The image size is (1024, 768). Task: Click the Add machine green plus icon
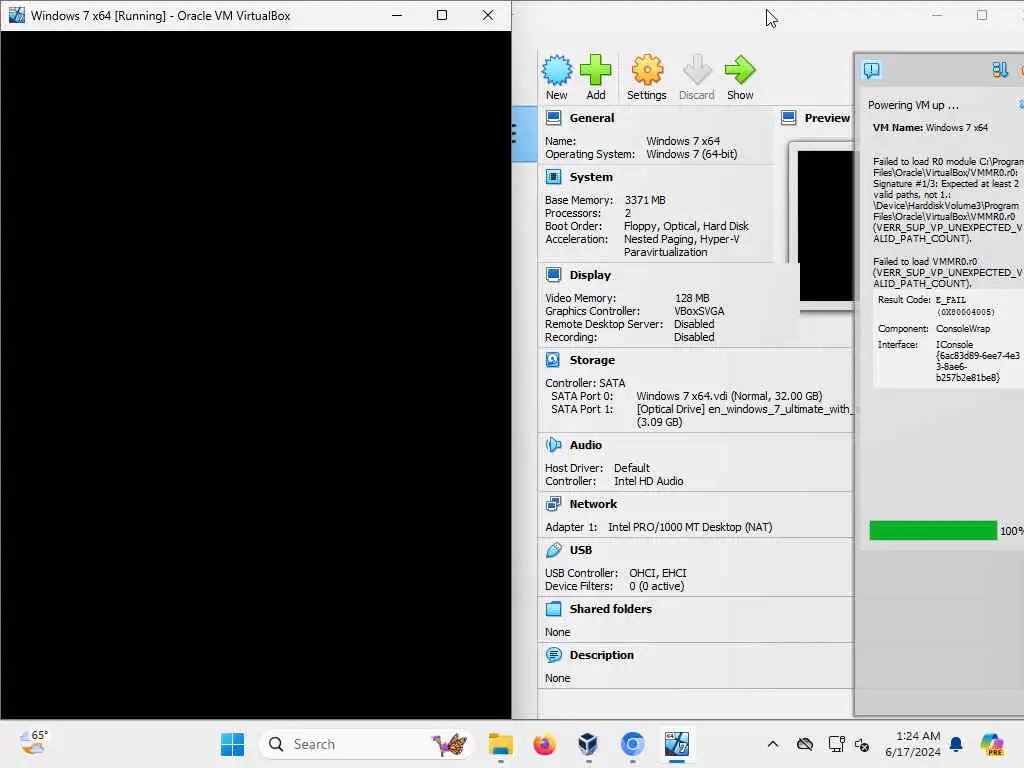click(x=596, y=70)
